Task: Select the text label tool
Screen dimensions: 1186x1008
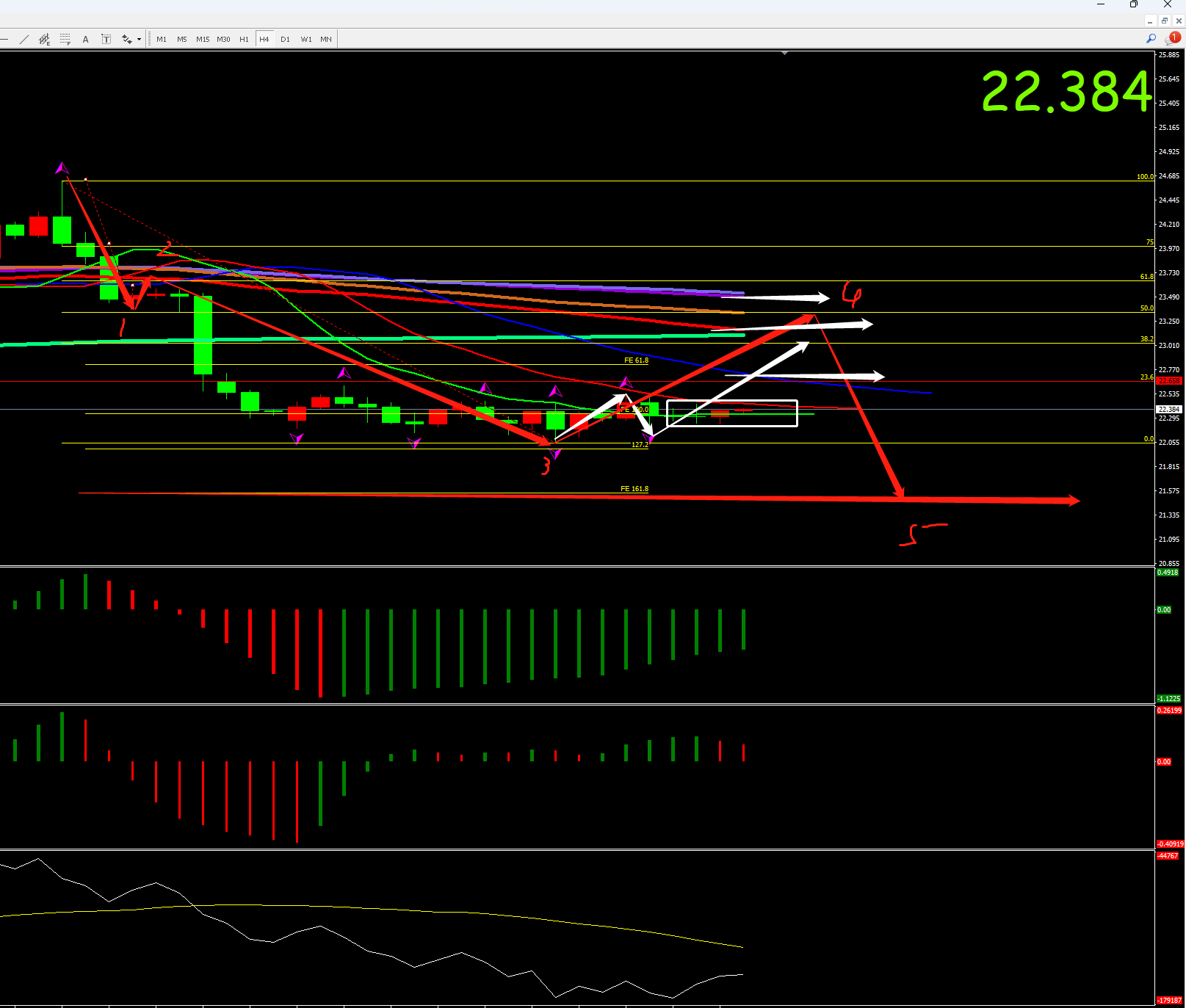Action: coord(106,40)
